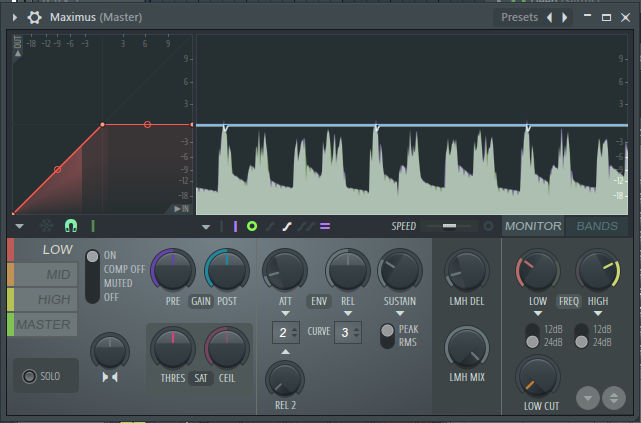This screenshot has height=423, width=641.
Task: Click the ATT attack knob
Action: [x=285, y=270]
